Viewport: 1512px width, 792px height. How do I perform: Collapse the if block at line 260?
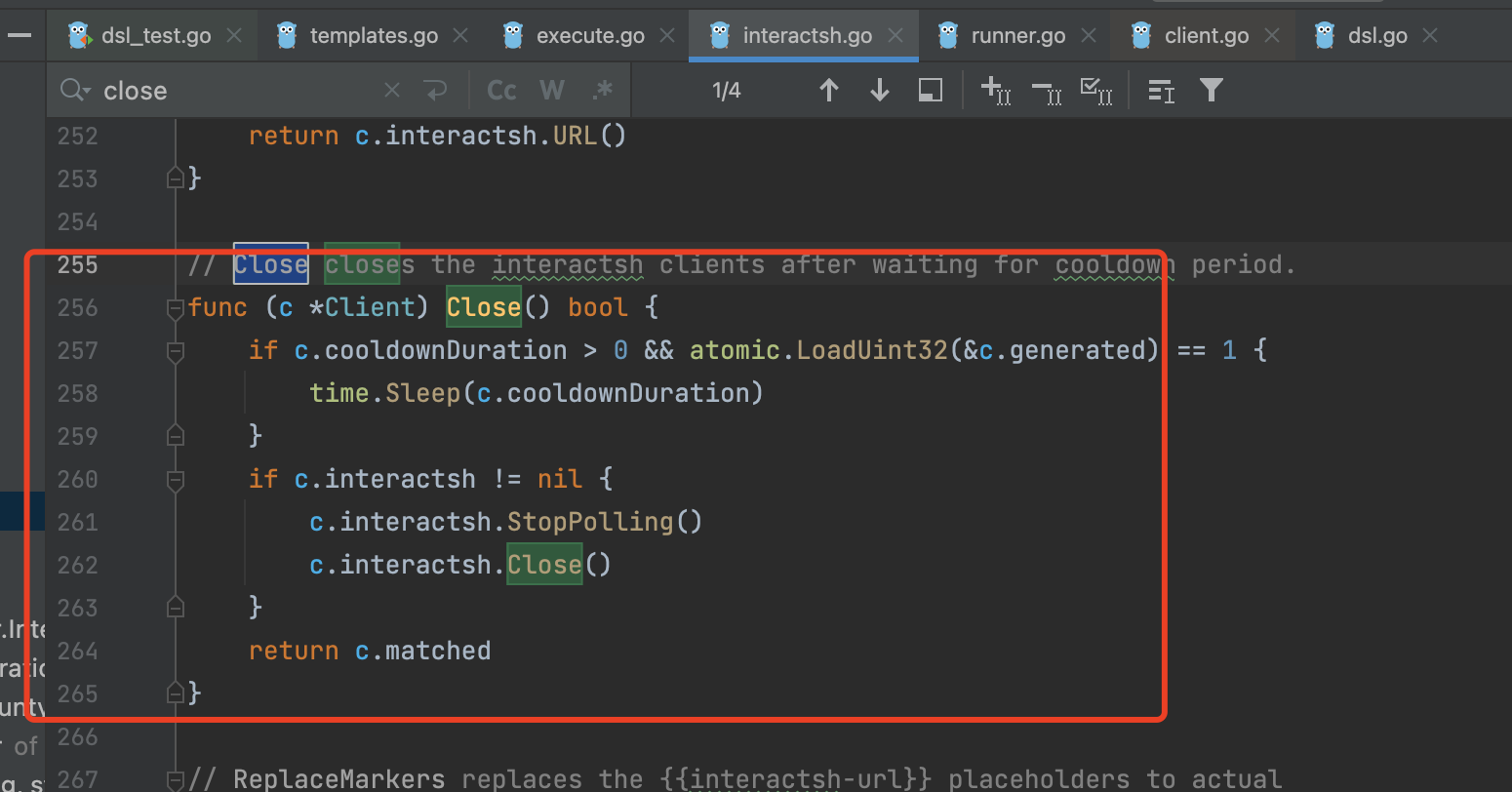[x=176, y=478]
